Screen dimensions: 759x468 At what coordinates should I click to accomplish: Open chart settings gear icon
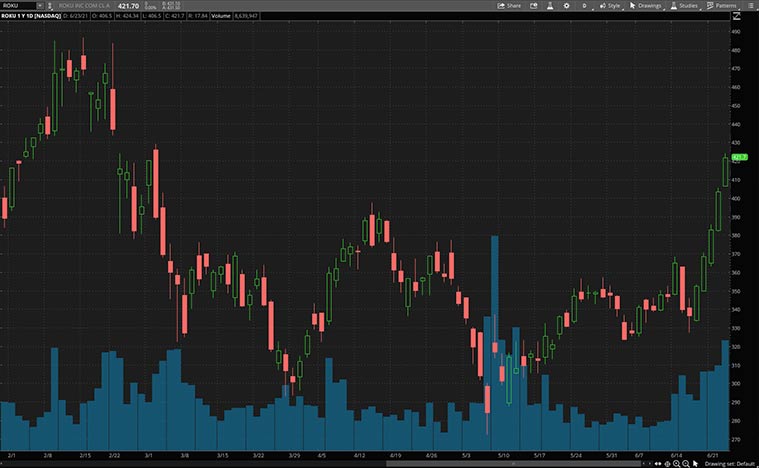tap(566, 6)
